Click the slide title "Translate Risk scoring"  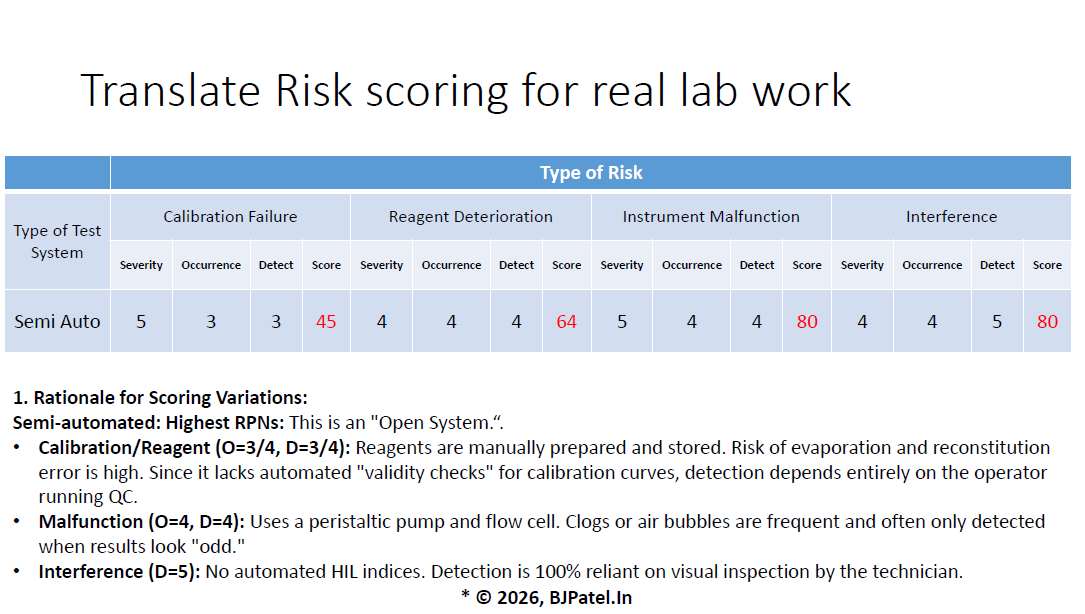(x=465, y=91)
